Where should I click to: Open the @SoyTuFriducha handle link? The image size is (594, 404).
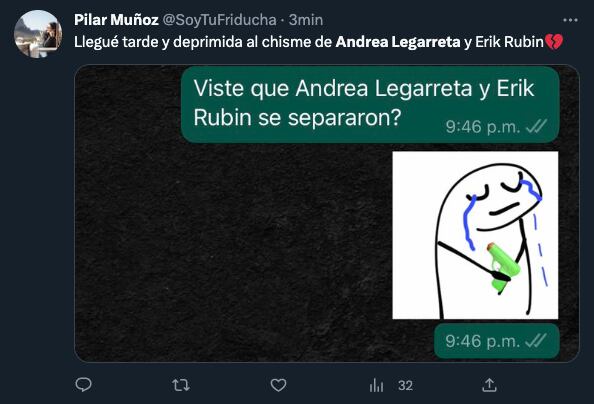point(219,20)
